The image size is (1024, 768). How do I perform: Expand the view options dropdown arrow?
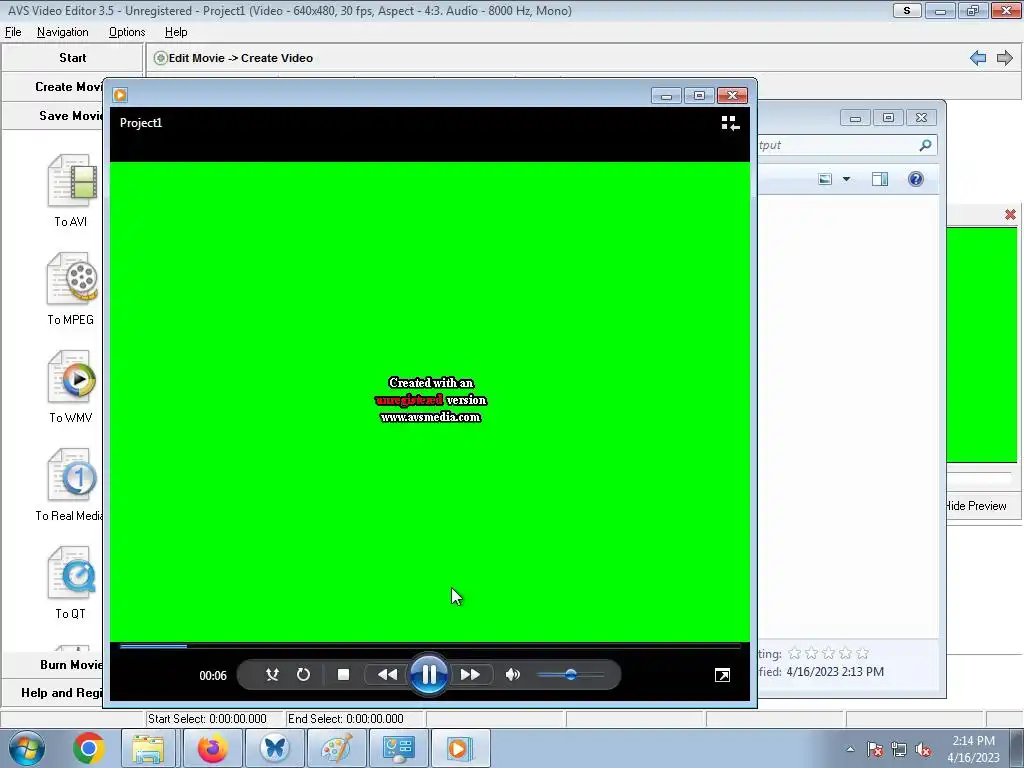click(846, 179)
